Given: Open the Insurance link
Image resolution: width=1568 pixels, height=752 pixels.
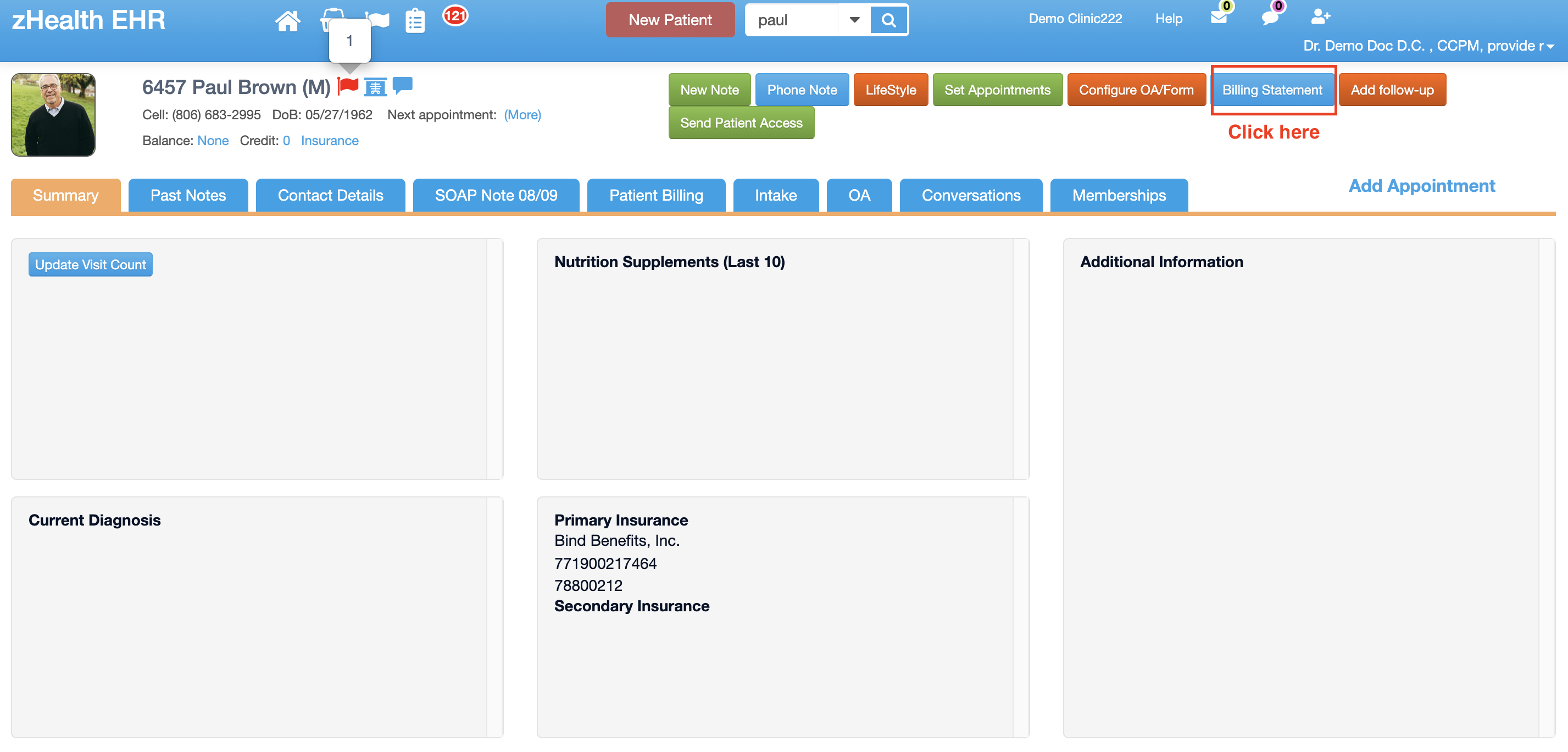Looking at the screenshot, I should click(329, 141).
